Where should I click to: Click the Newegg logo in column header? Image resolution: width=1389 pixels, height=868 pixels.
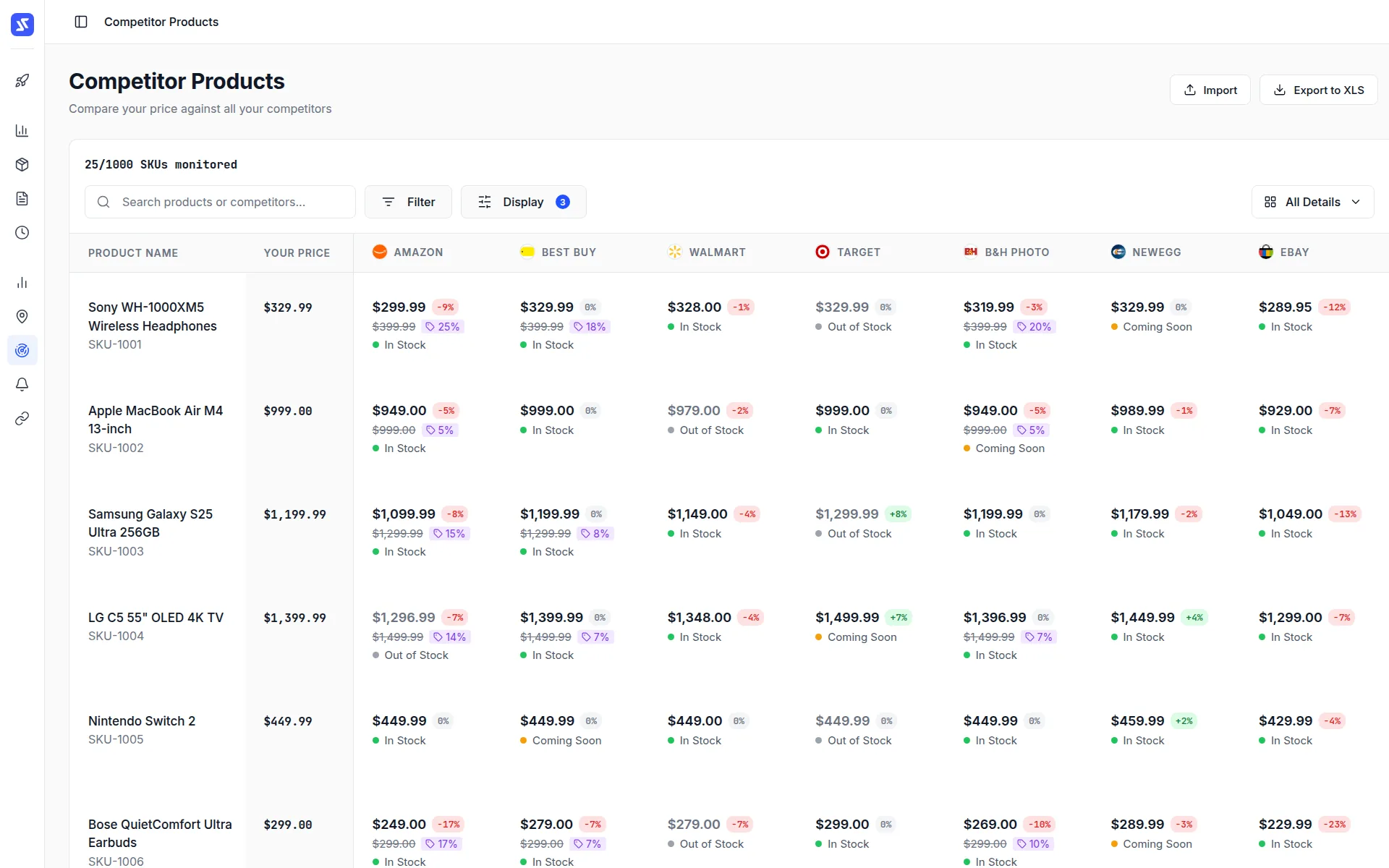point(1118,252)
